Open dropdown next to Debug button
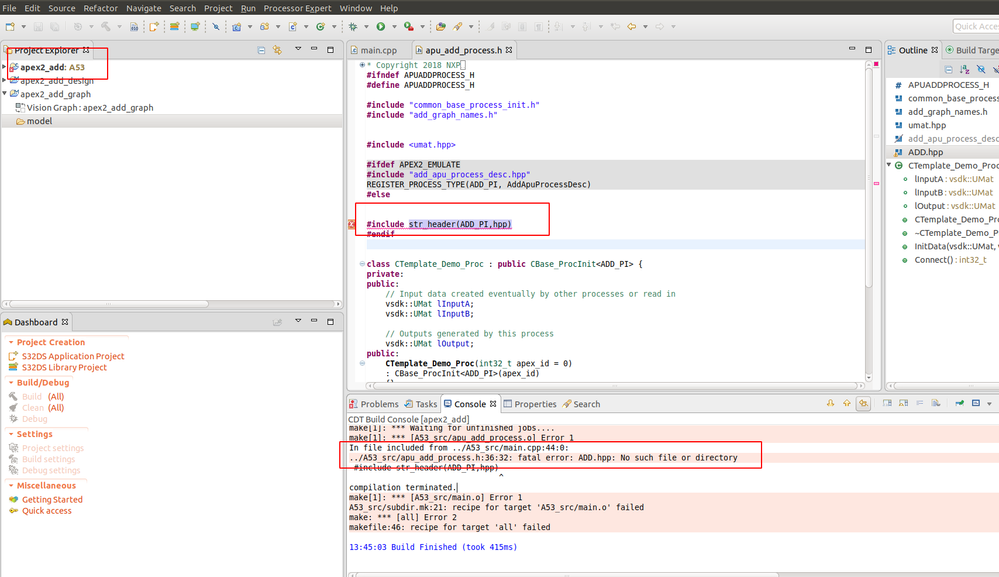This screenshot has width=999, height=577. click(366, 27)
